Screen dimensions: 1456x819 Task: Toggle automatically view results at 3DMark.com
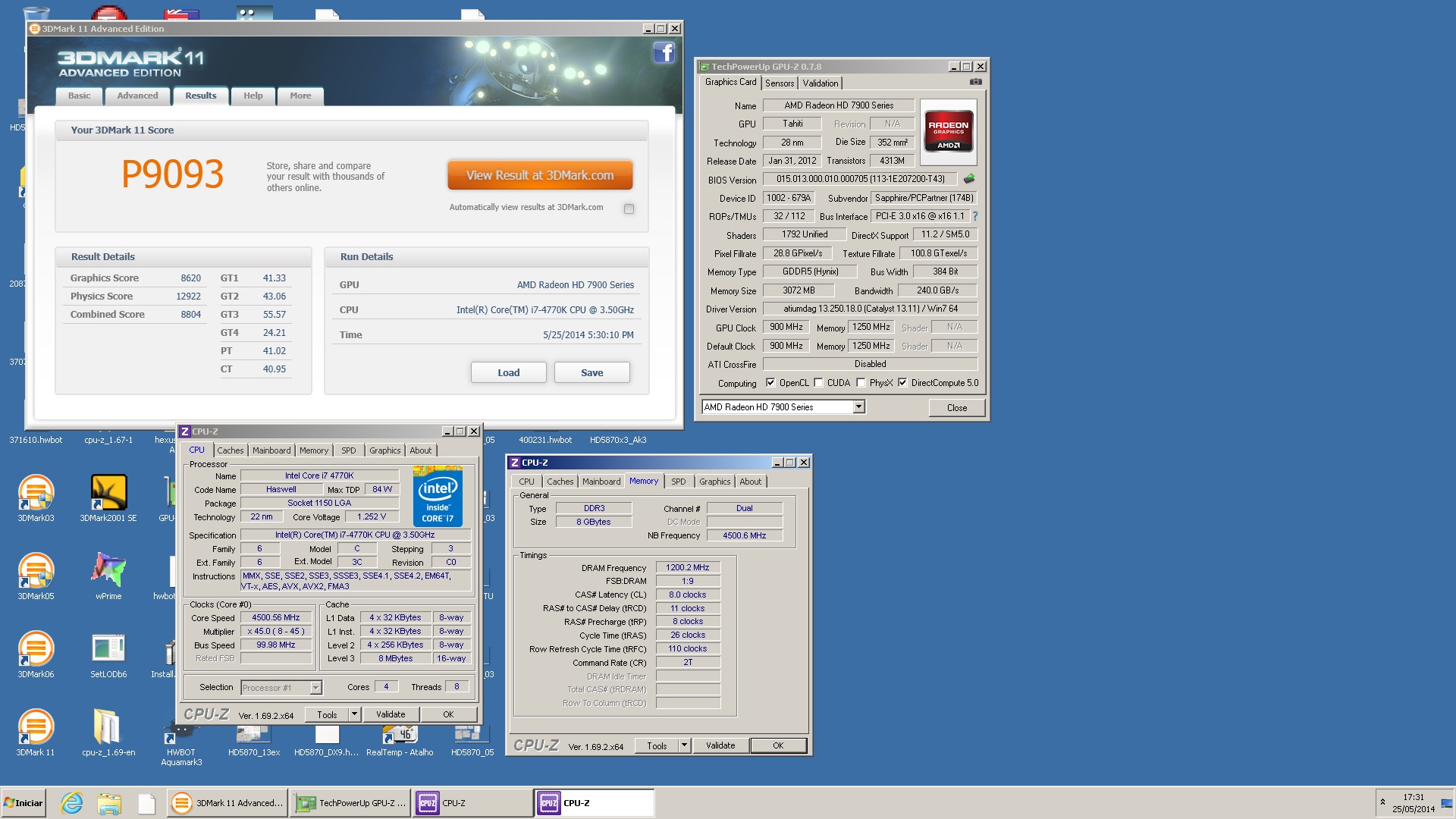(629, 209)
